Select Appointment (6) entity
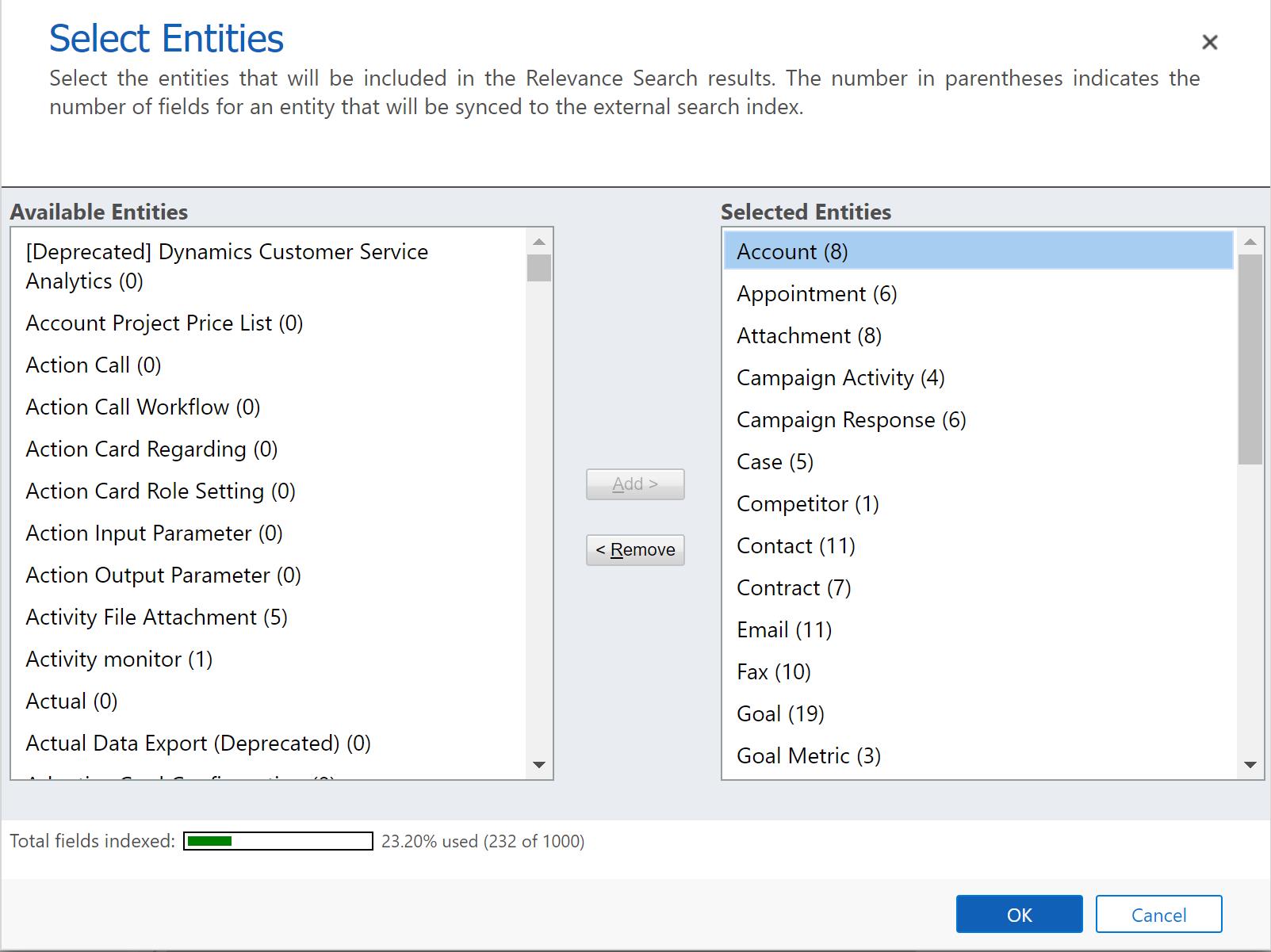The height and width of the screenshot is (952, 1271). 978,293
